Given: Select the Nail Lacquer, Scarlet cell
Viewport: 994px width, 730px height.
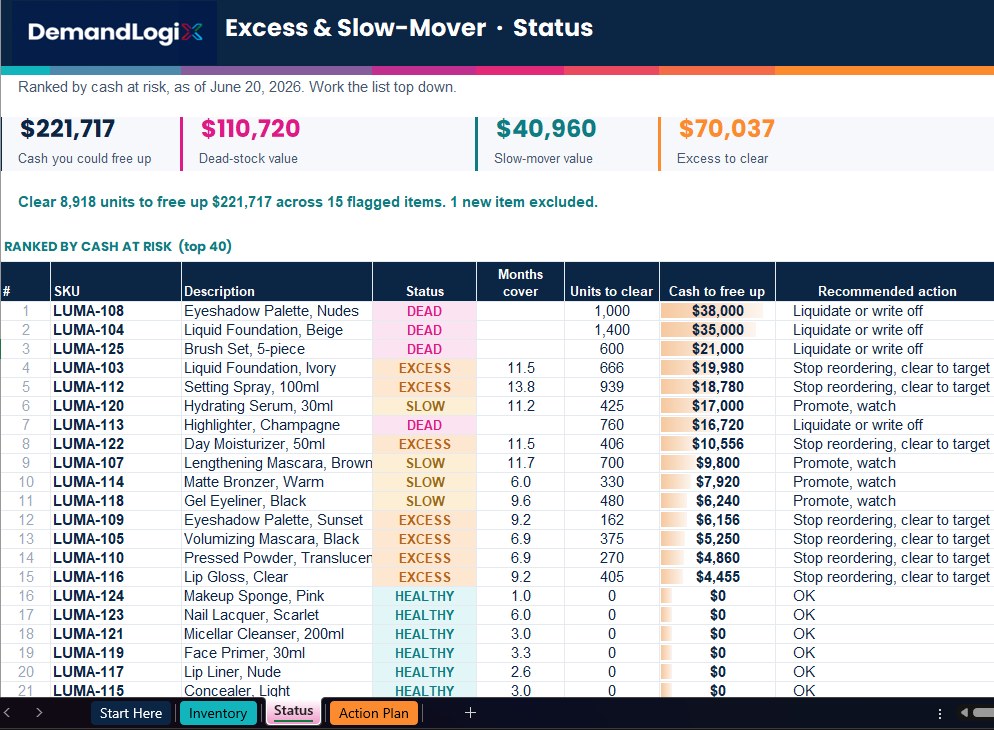Looking at the screenshot, I should coord(277,615).
